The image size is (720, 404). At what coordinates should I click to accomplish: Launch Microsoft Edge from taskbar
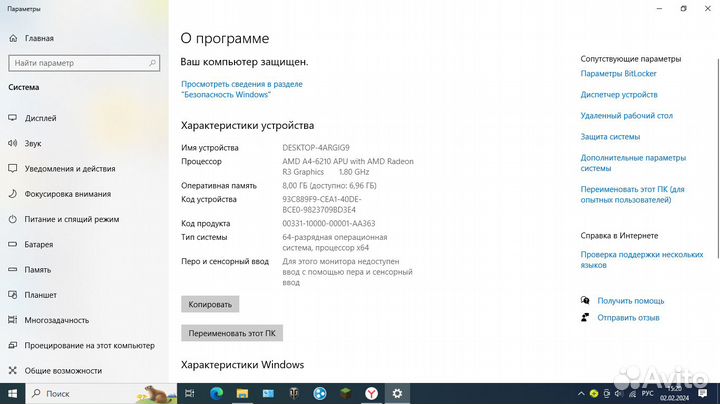(216, 393)
